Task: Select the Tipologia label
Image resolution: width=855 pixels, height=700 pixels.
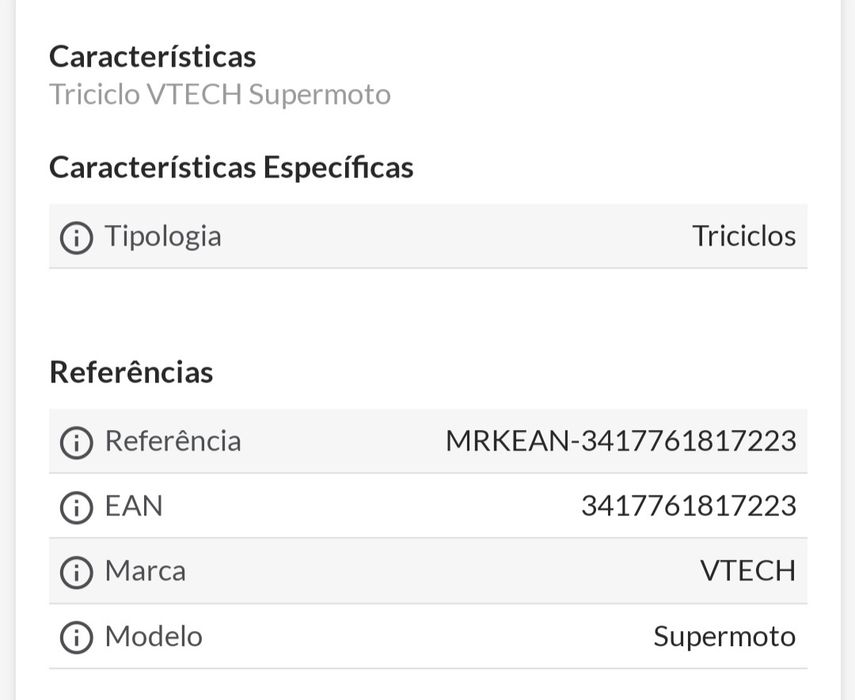Action: 163,236
